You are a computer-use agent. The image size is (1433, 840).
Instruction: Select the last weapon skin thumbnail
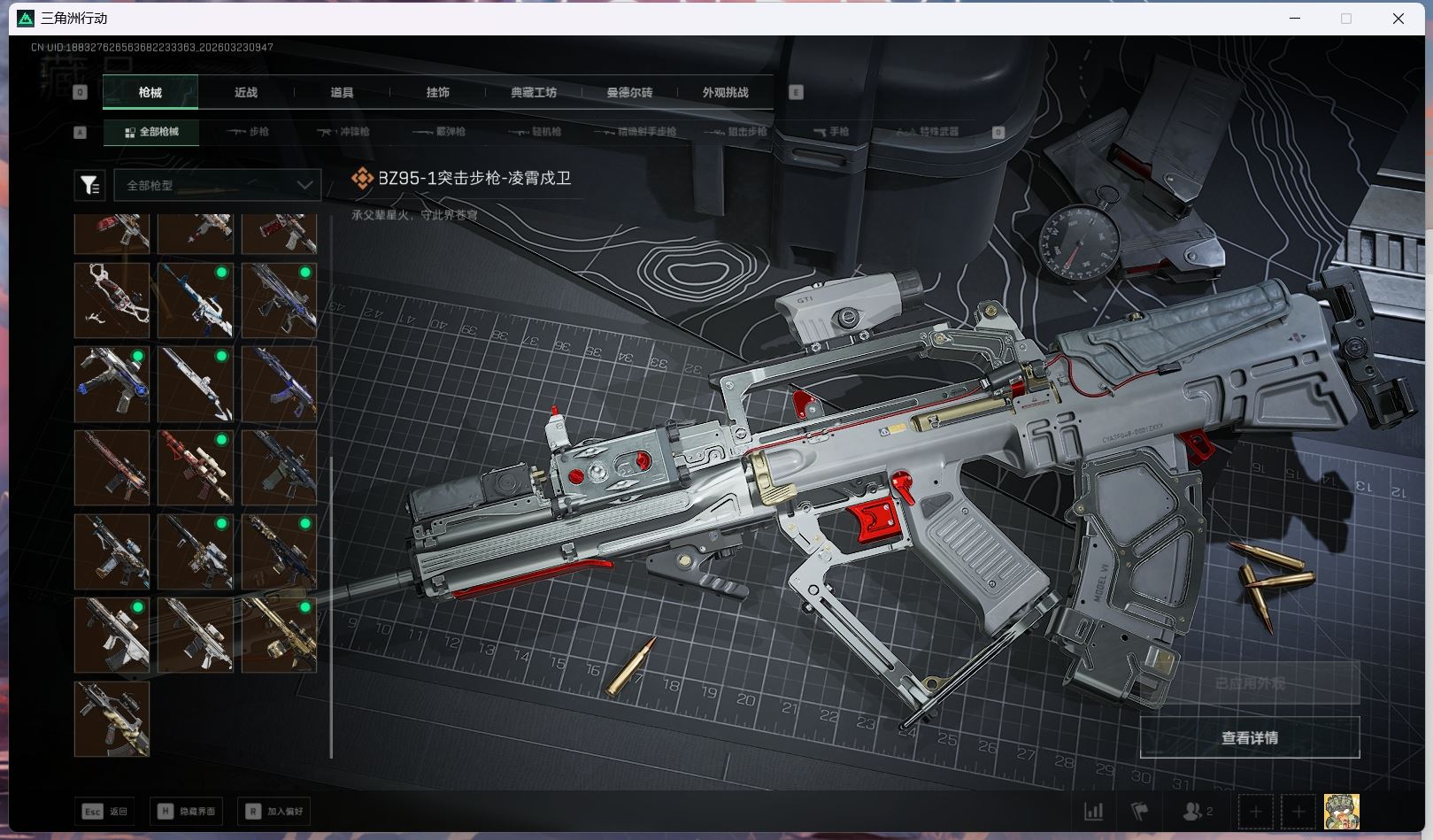pyautogui.click(x=112, y=719)
